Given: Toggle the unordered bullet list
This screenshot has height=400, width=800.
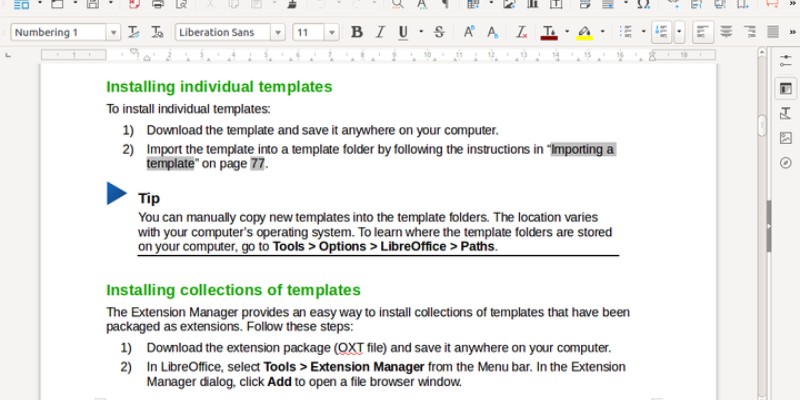Looking at the screenshot, I should tap(626, 32).
